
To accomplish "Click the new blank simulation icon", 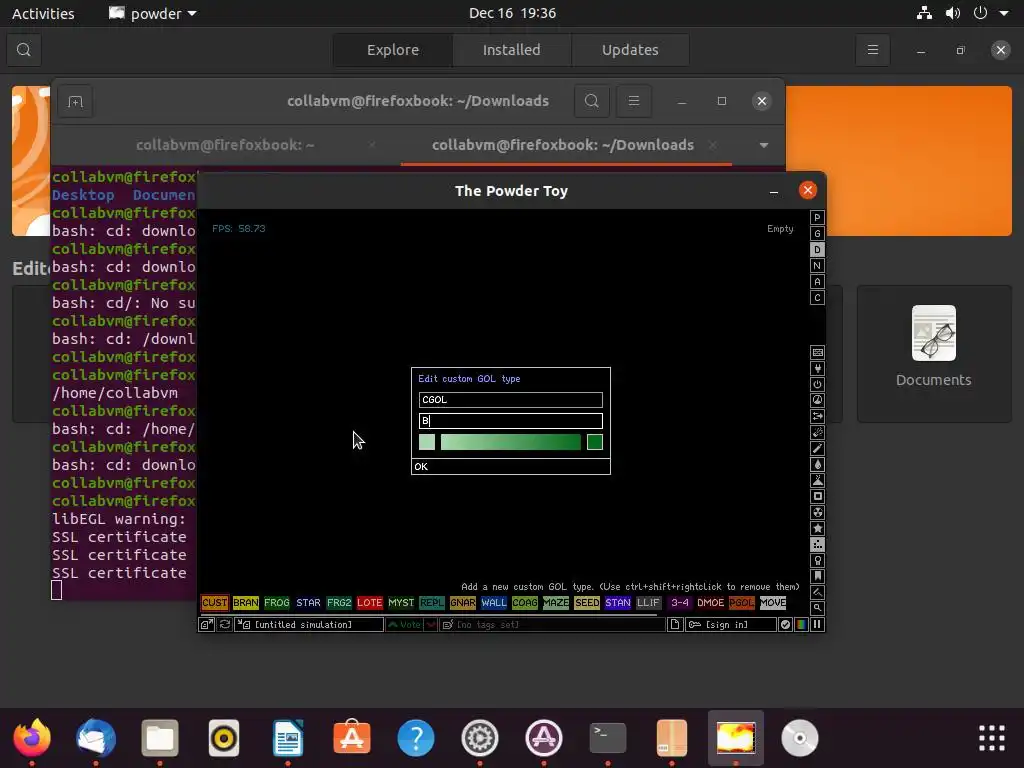I will [675, 625].
